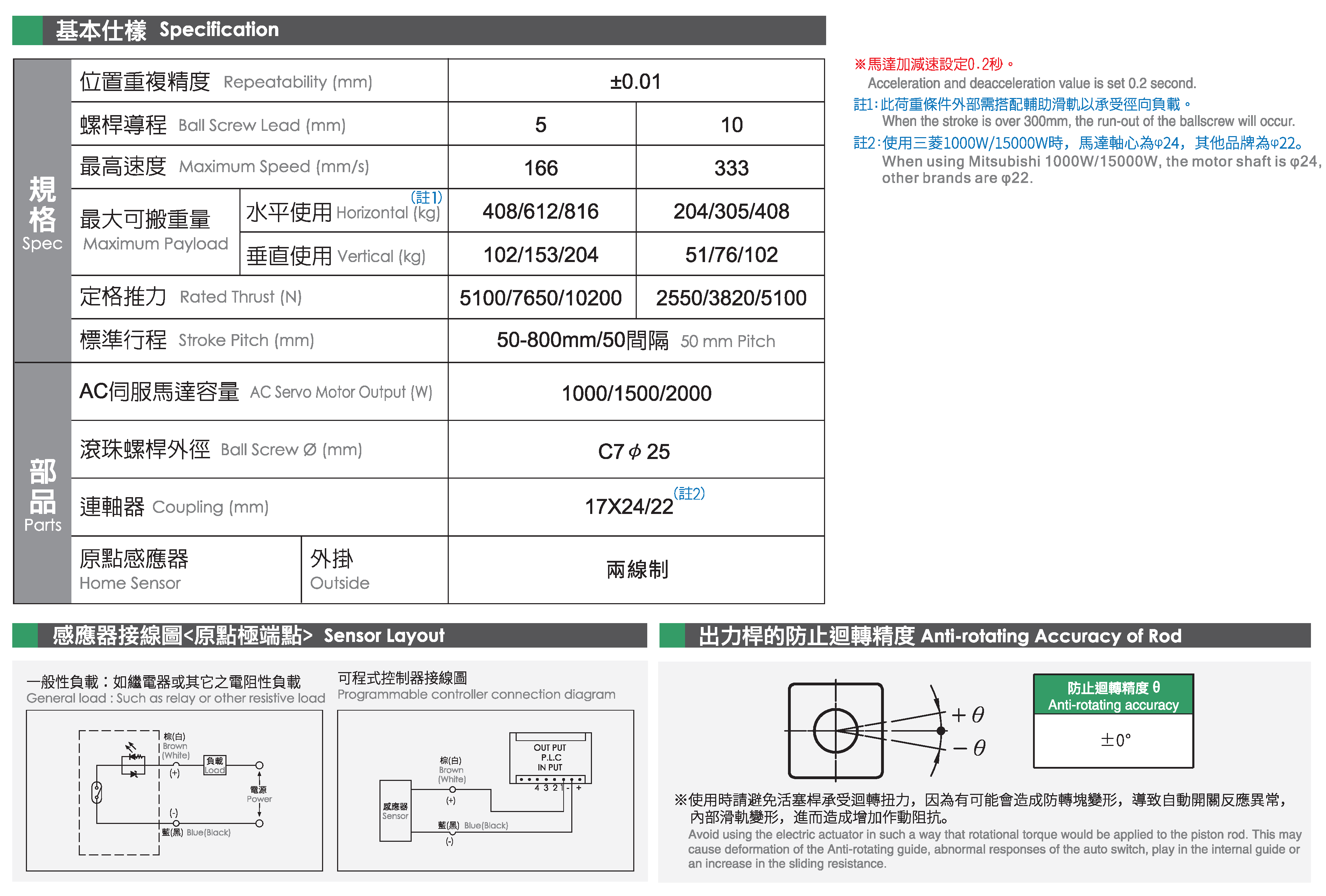Click the reed switch symbol in dashed box
The height and width of the screenshot is (896, 1326).
pyautogui.click(x=97, y=792)
